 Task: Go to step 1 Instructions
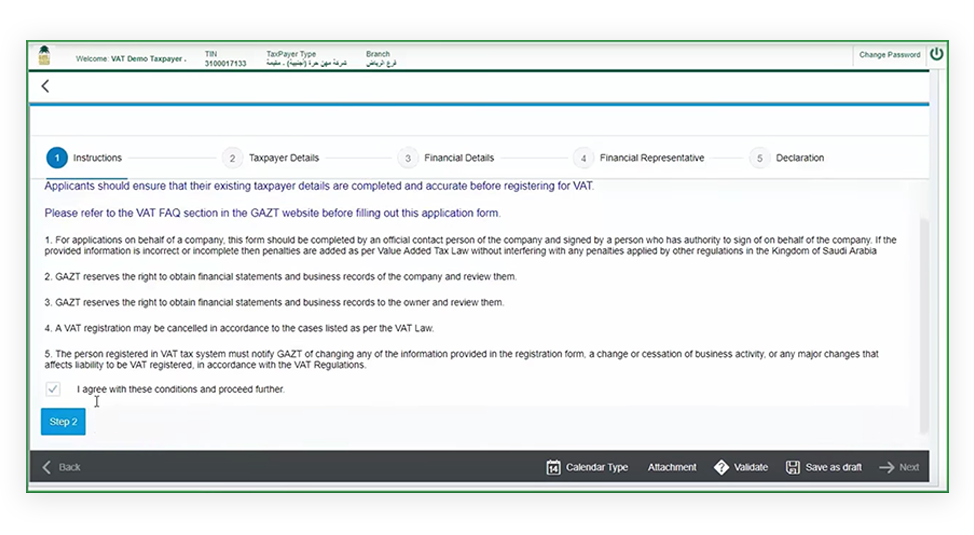(x=57, y=158)
